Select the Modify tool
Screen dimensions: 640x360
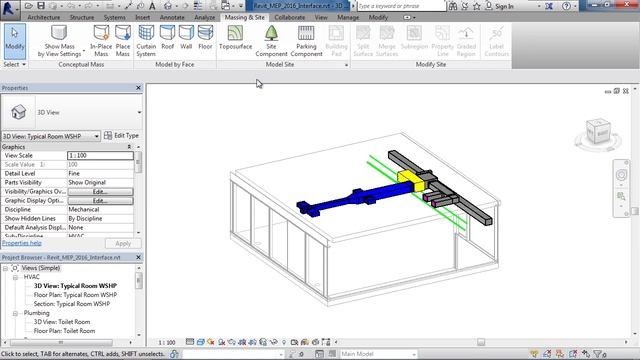pyautogui.click(x=15, y=41)
